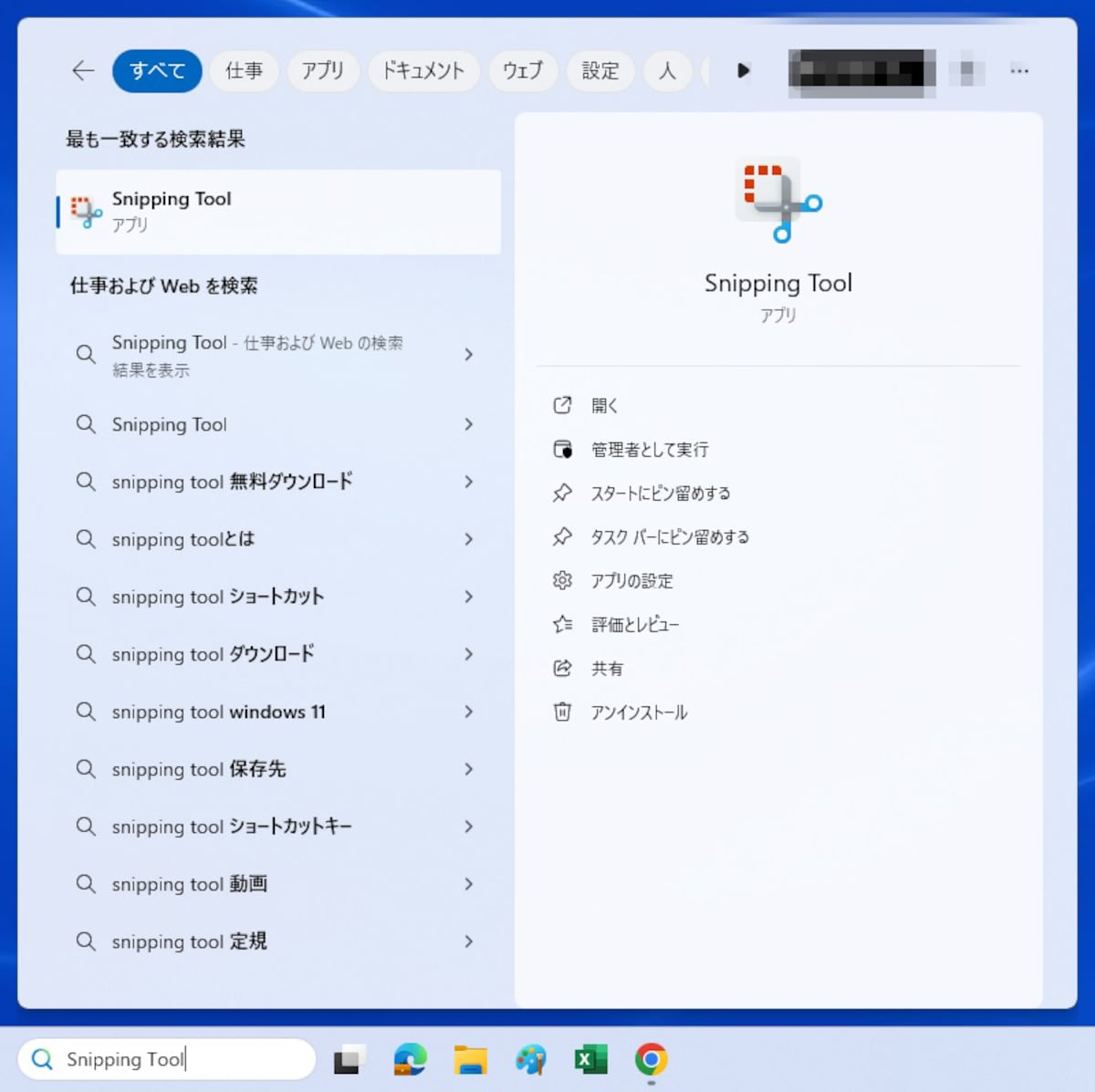
Task: Choose タスク バーにピン留めする
Action: (670, 537)
